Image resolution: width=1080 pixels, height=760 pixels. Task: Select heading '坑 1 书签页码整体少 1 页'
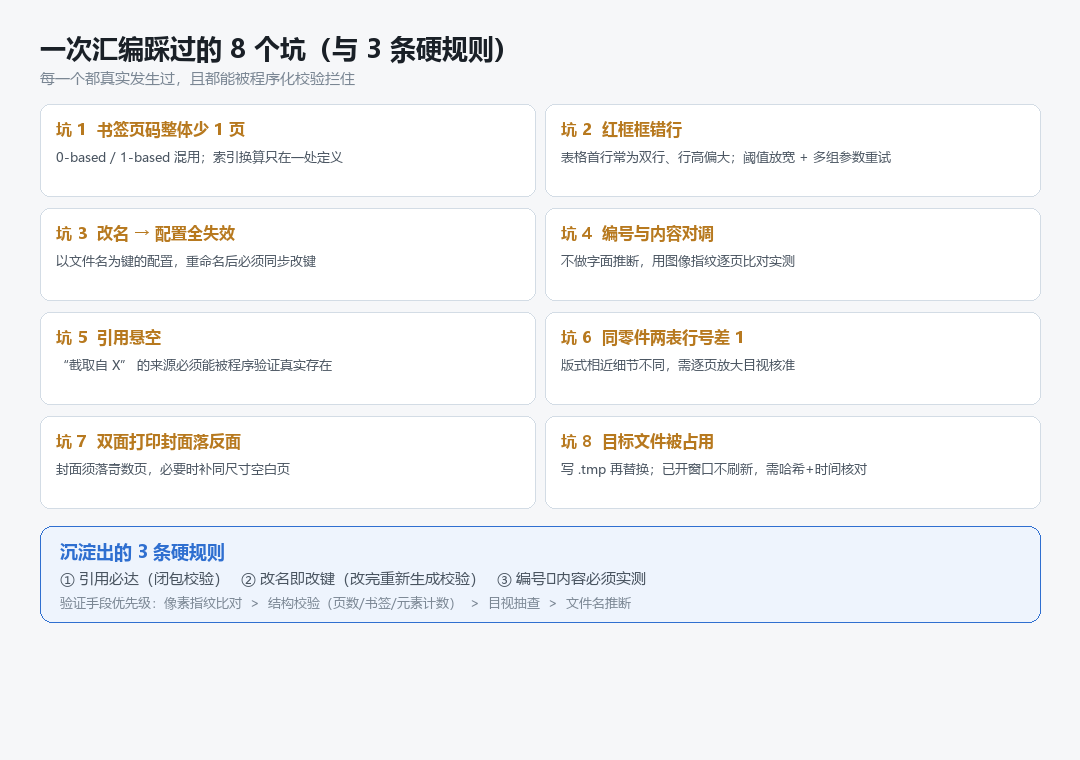click(150, 130)
